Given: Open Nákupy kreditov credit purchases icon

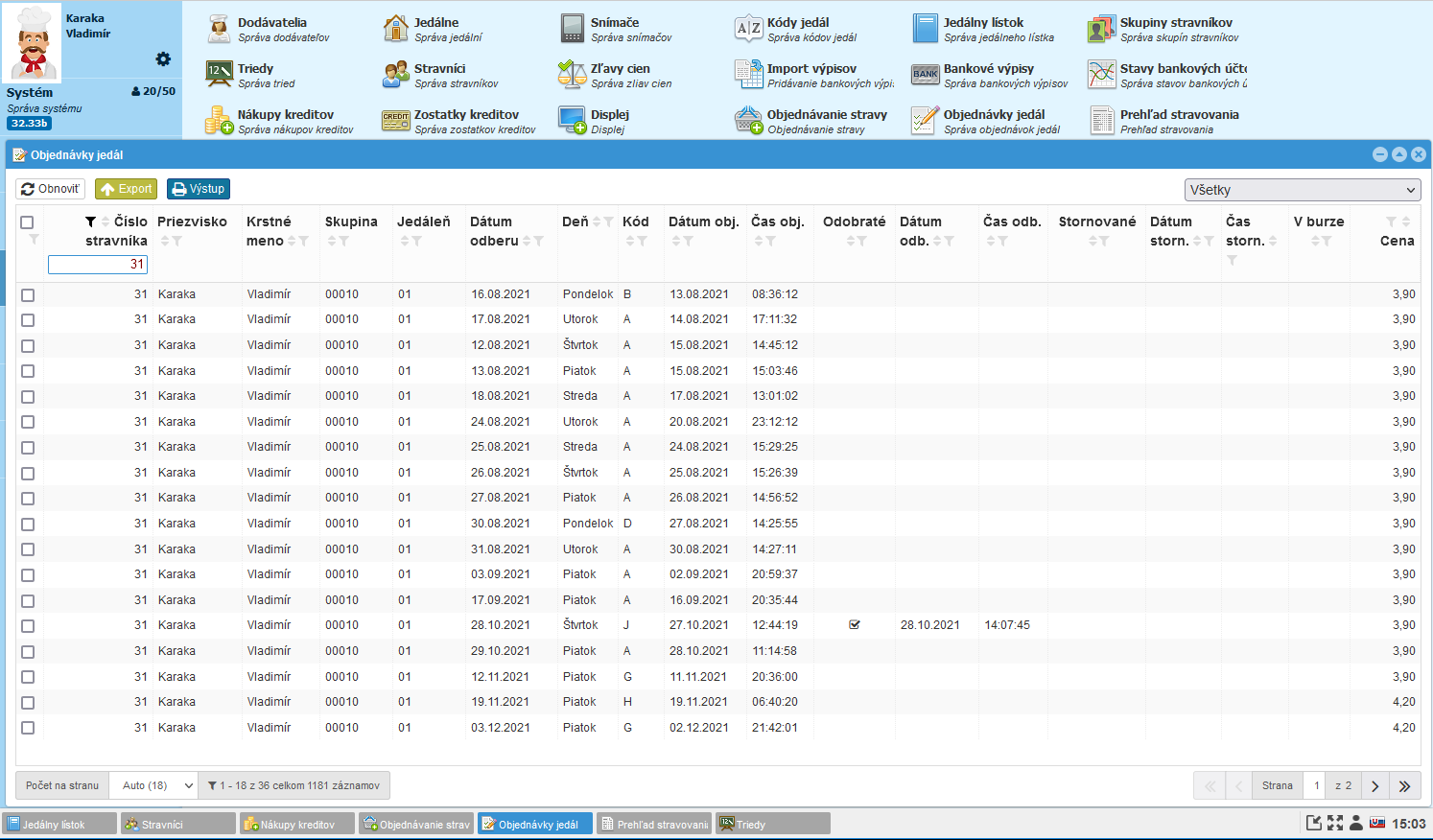Looking at the screenshot, I should [220, 121].
